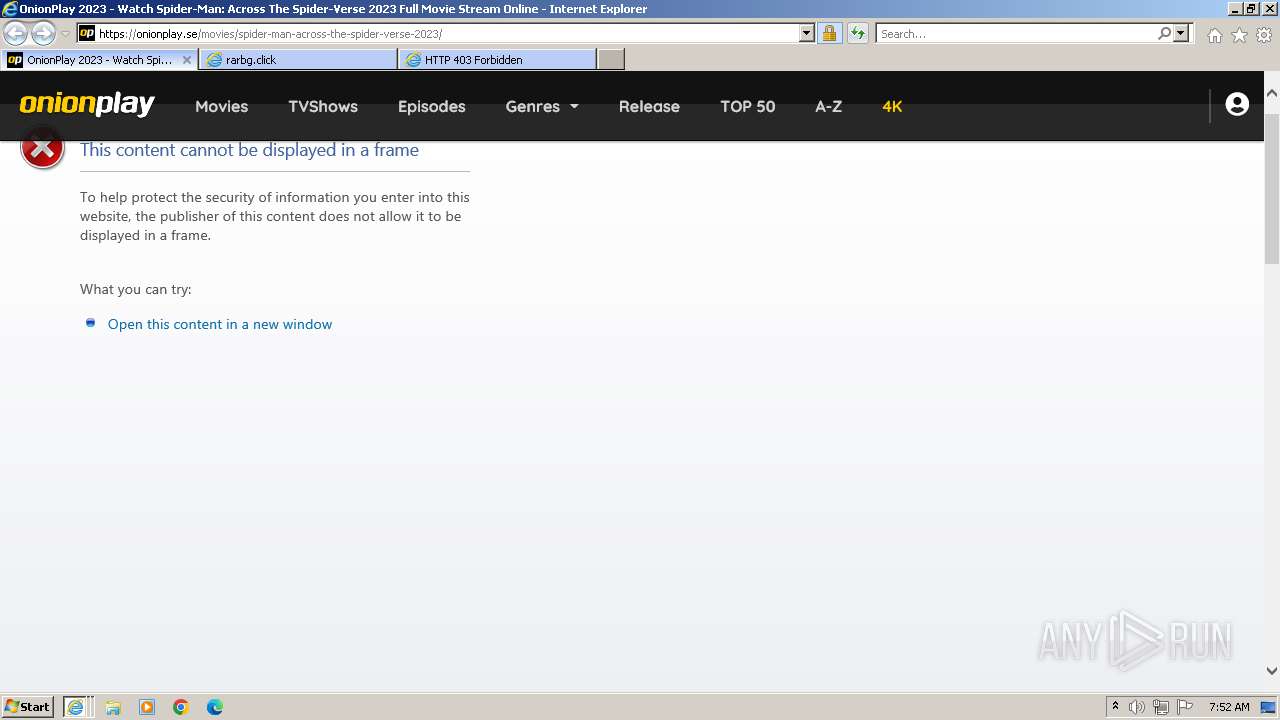This screenshot has height=720, width=1280.
Task: Go forward using the browser Forward arrow
Action: click(x=43, y=33)
